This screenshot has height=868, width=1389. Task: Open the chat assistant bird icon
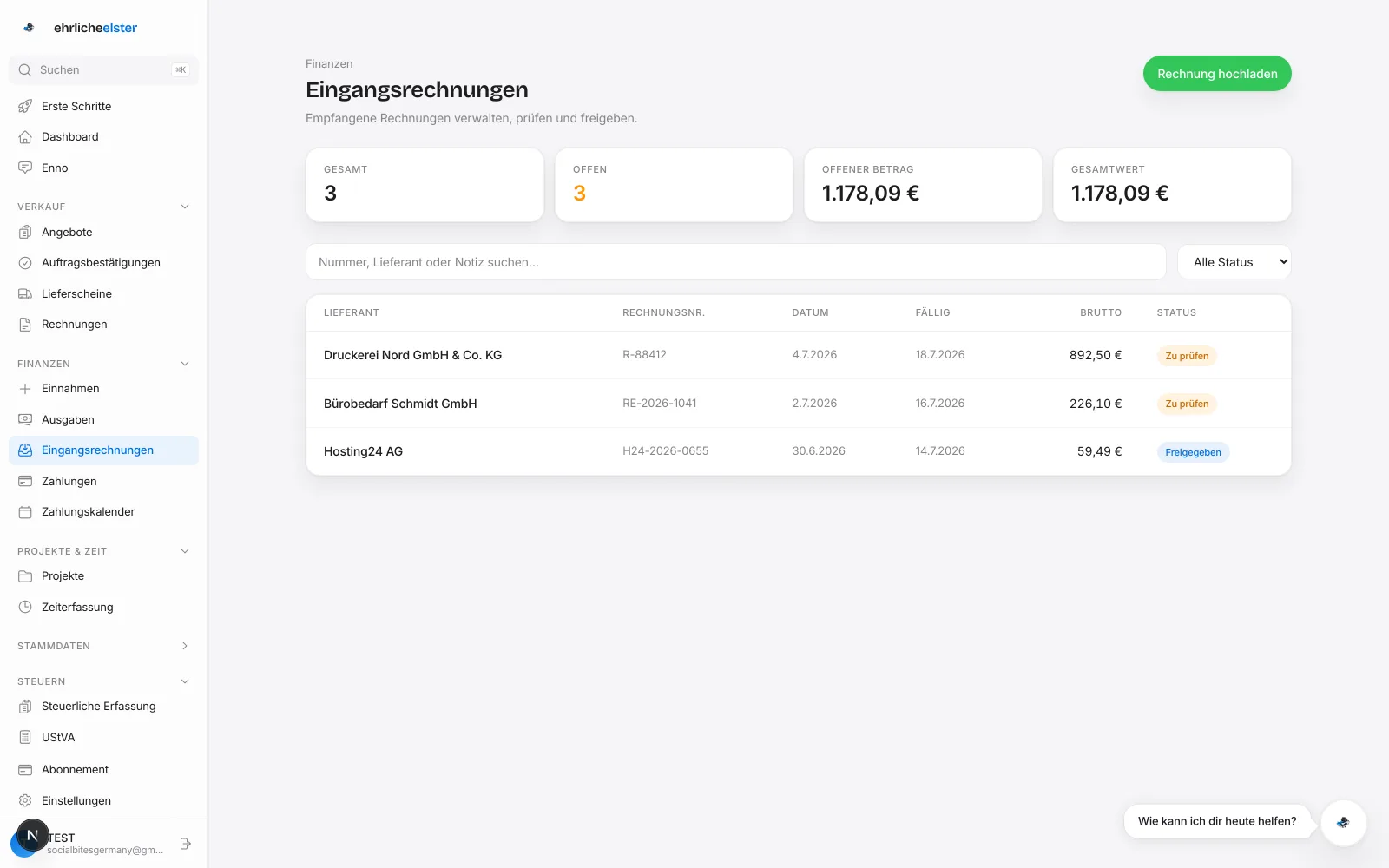click(x=1343, y=822)
